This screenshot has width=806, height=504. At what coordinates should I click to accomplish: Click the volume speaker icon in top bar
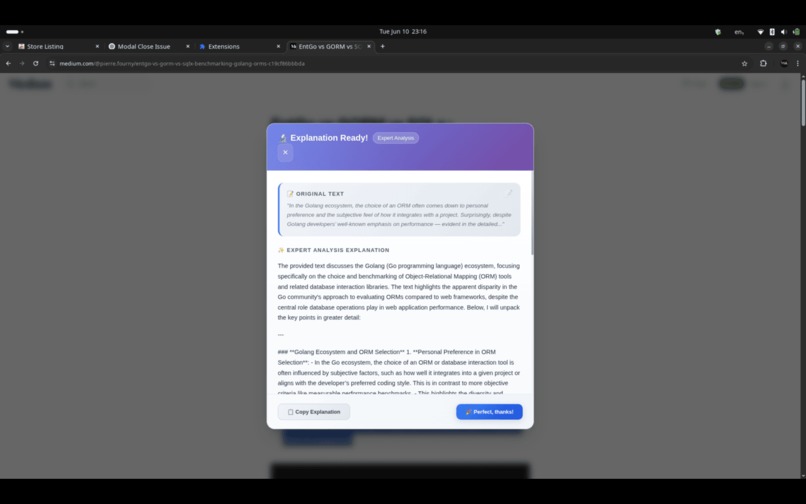coord(783,32)
